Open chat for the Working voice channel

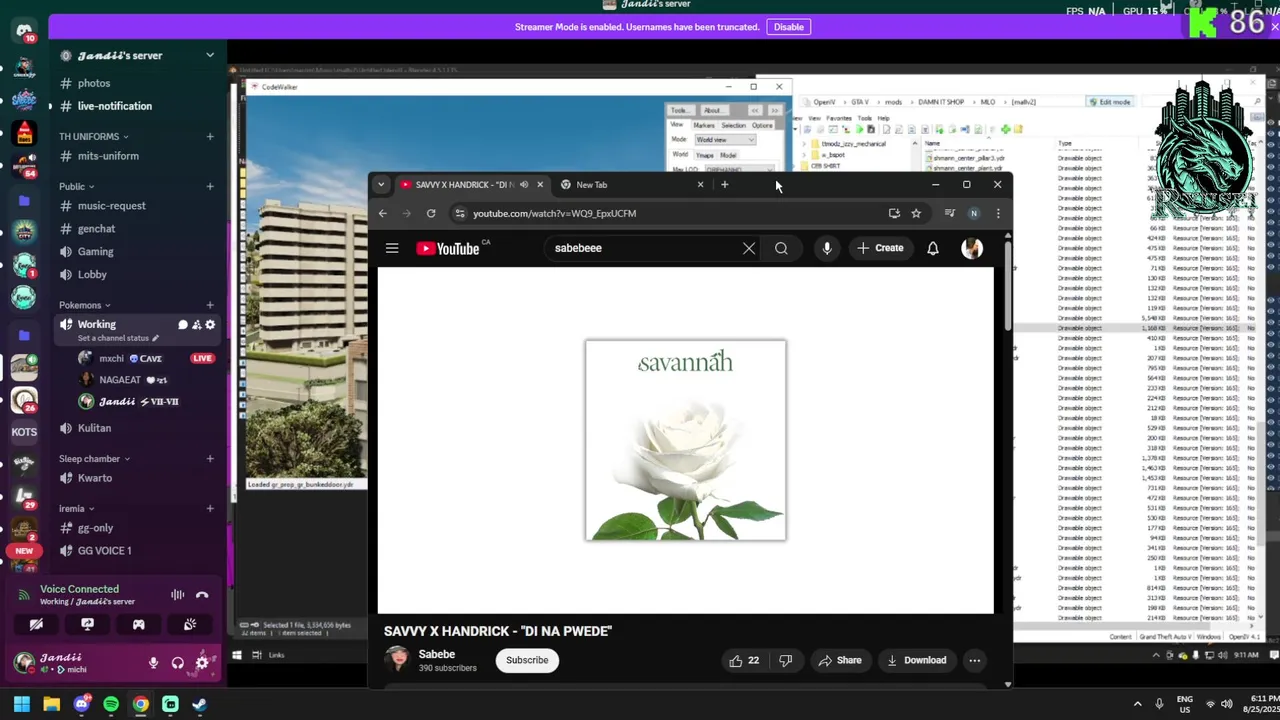182,324
